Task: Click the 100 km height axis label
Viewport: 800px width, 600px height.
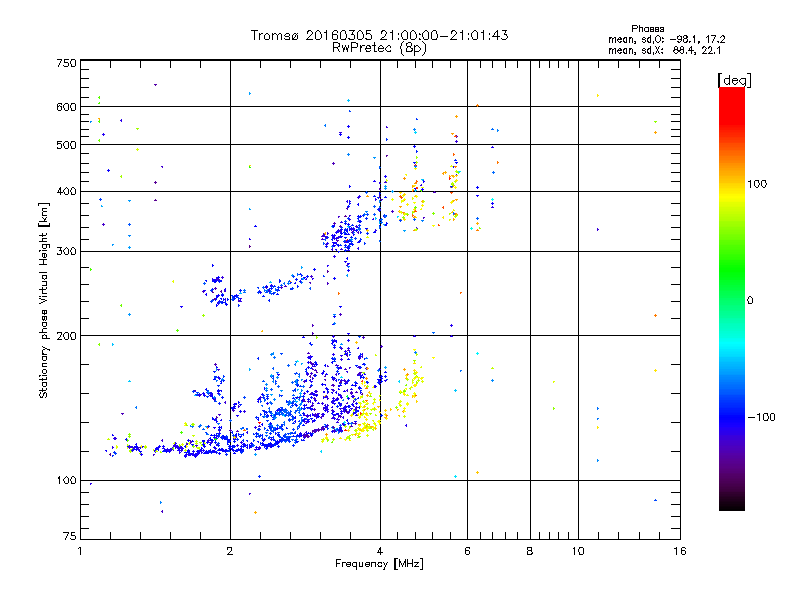Action: [66, 481]
